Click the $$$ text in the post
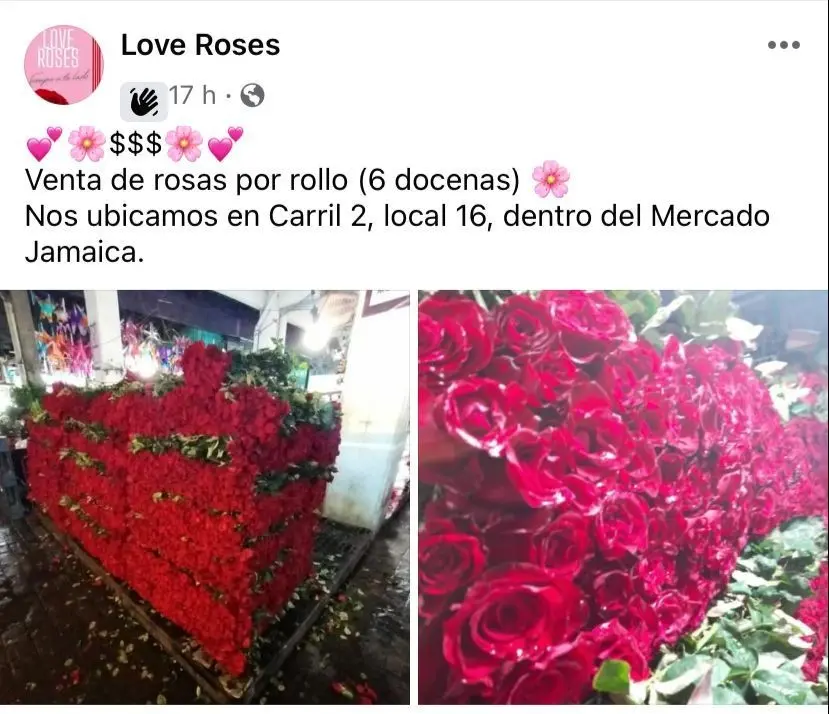Image resolution: width=829 pixels, height=714 pixels. tap(135, 143)
